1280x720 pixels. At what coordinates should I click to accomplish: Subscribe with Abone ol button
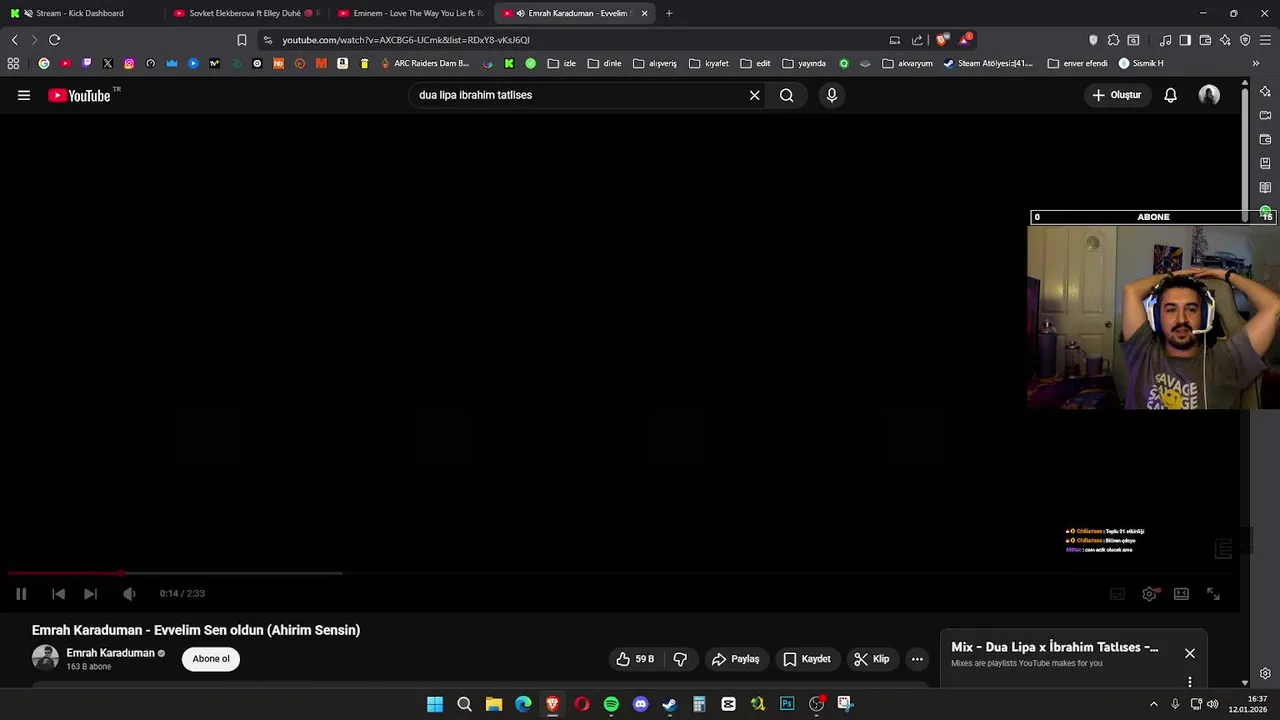(x=211, y=658)
